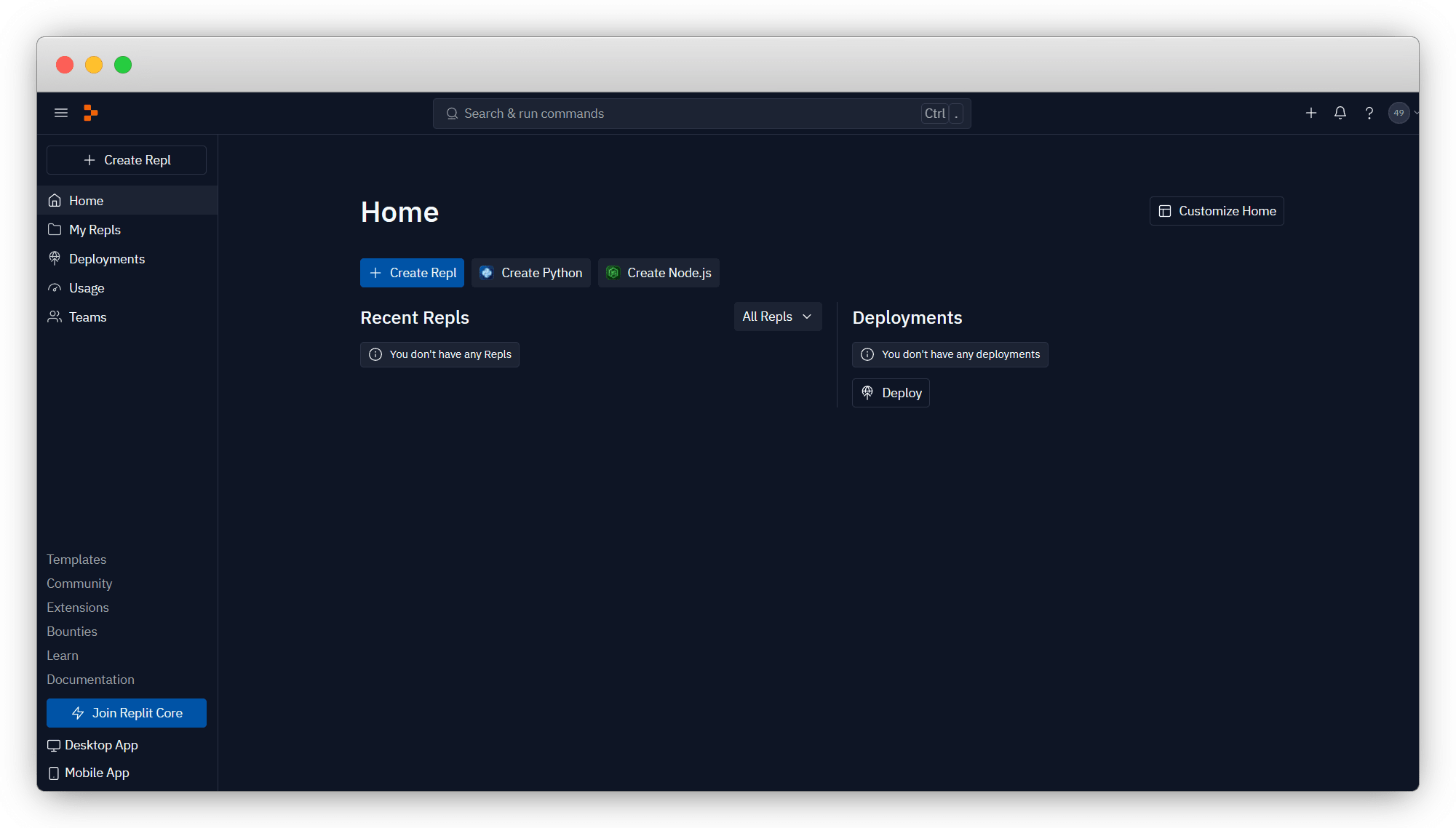Viewport: 1456px width, 828px height.
Task: Open the Templates link
Action: point(76,560)
